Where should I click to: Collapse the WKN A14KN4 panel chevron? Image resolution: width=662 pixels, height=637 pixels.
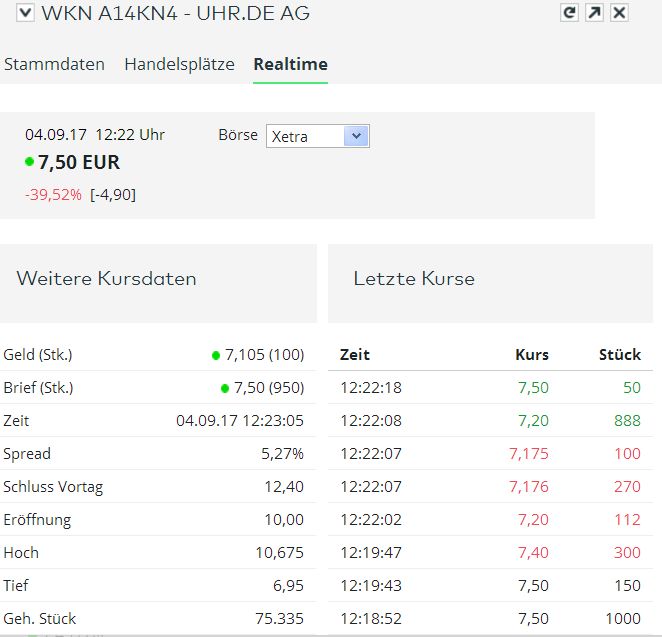[25, 13]
